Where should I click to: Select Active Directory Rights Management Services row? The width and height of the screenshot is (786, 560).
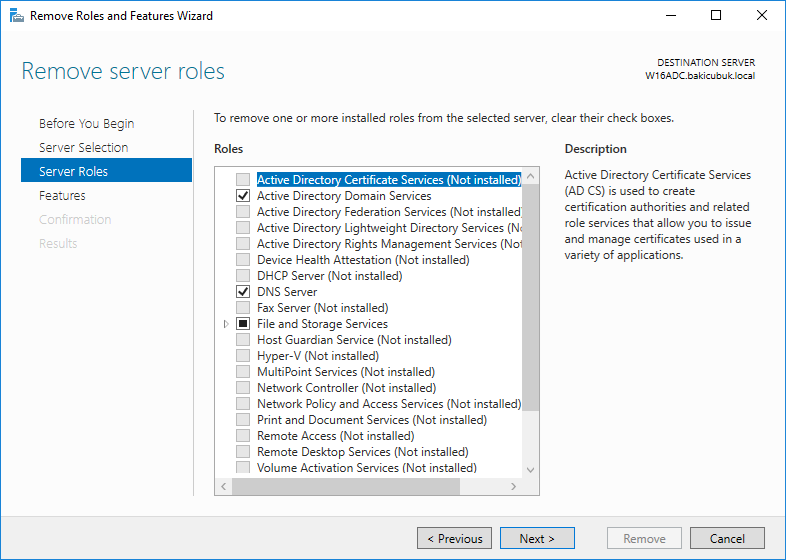[x=389, y=244]
